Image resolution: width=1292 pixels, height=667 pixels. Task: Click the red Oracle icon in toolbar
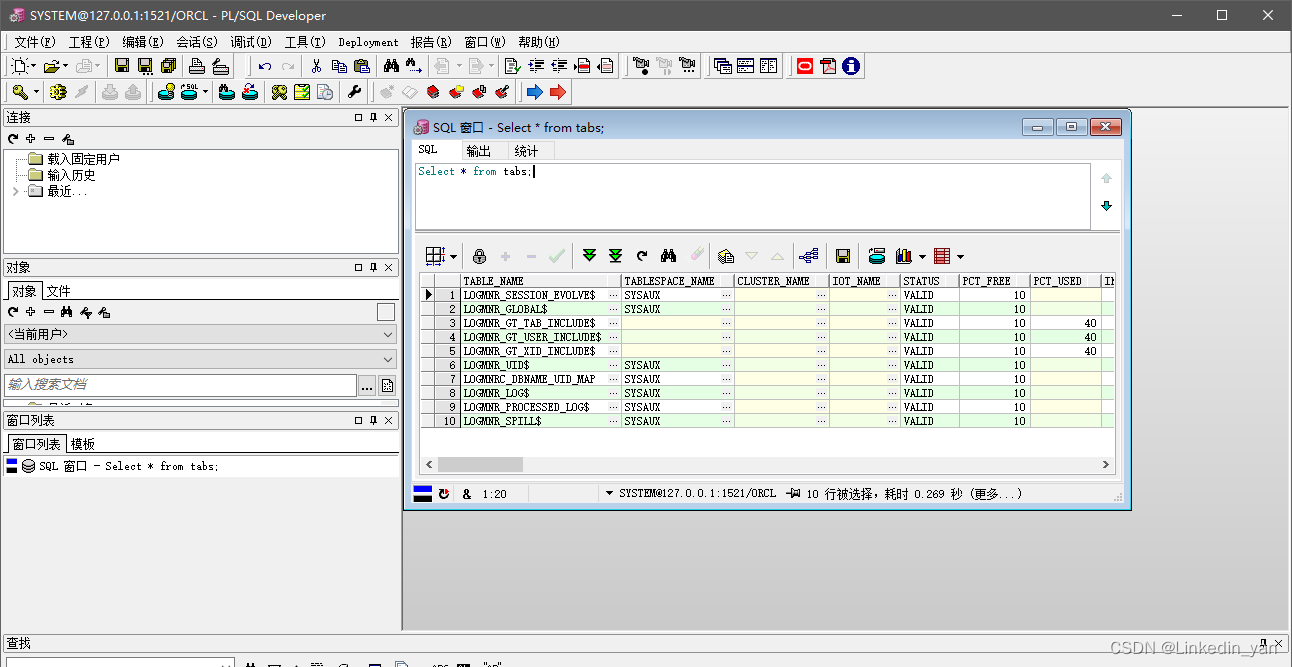tap(805, 66)
